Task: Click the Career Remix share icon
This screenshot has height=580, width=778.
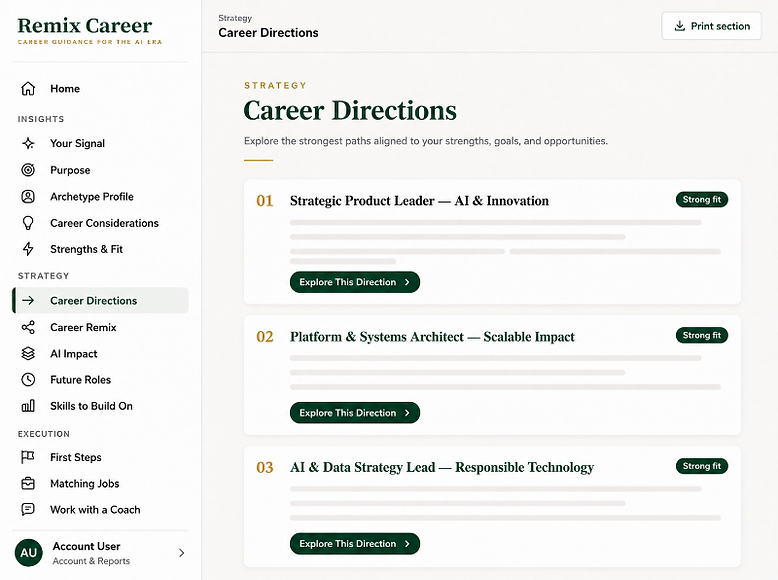Action: click(28, 327)
